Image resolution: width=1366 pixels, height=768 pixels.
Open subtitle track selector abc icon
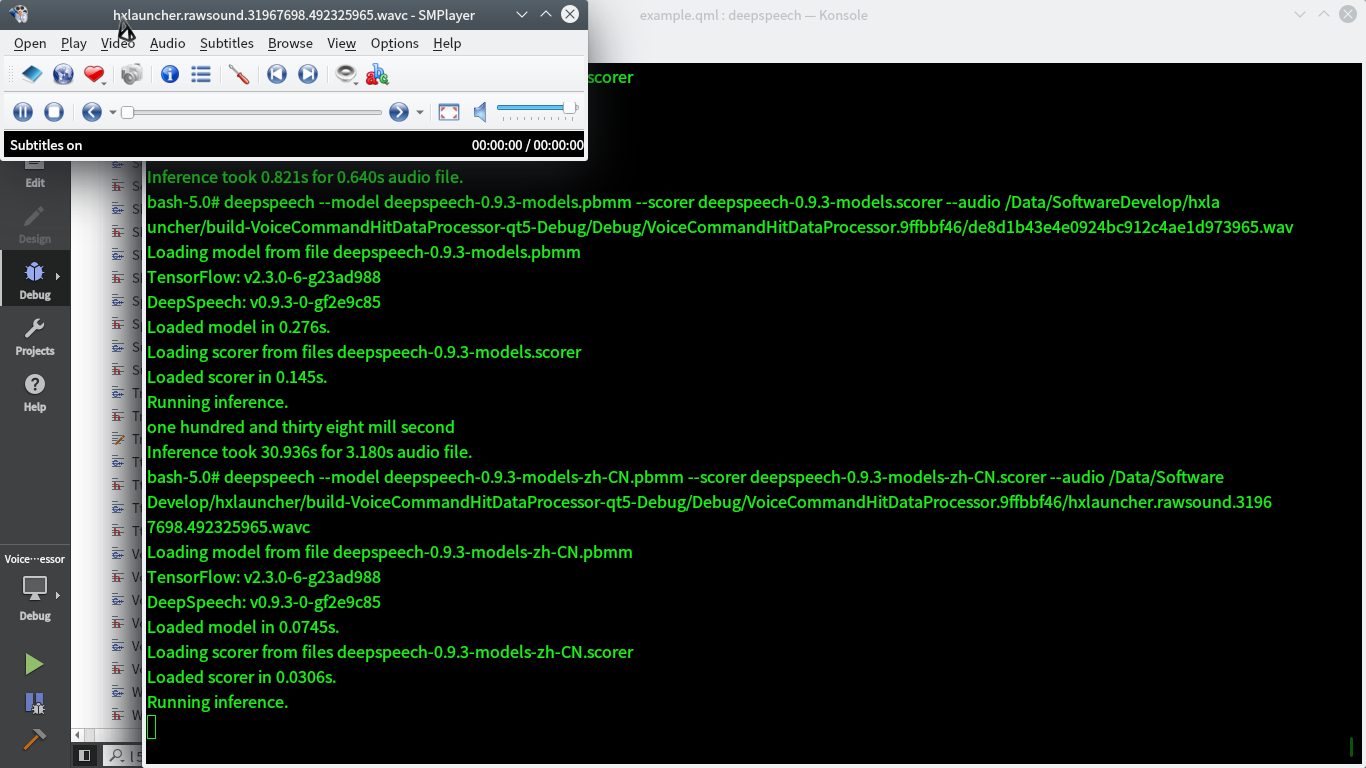tap(377, 74)
